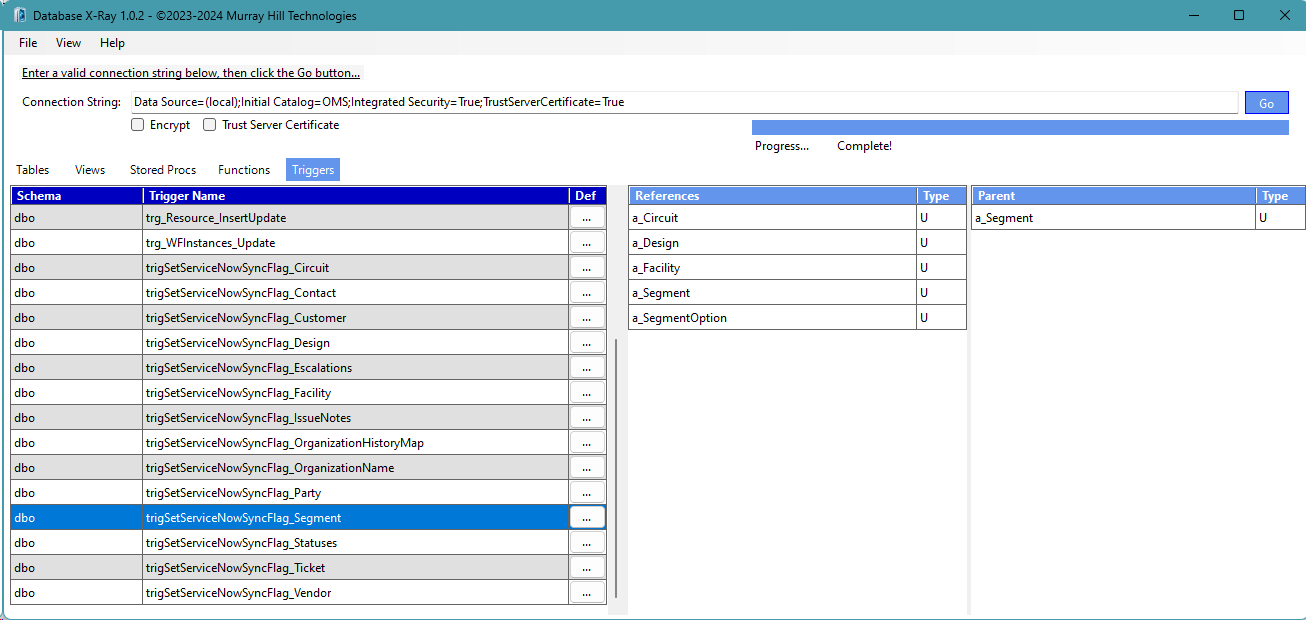Select trigSetServiceNowSyncFlag_Facility trigger name
1306x620 pixels.
[x=355, y=392]
